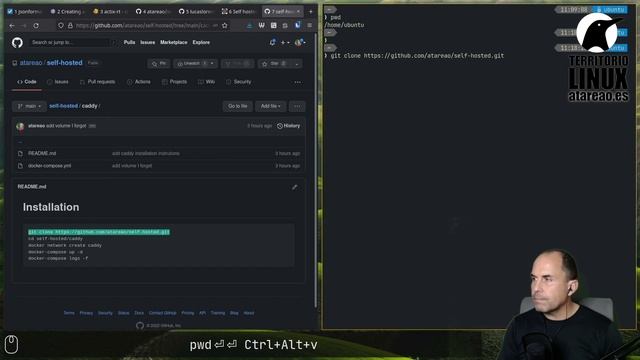Open the more options button near Add file
Viewport: 640px width, 360px height.
tap(297, 106)
